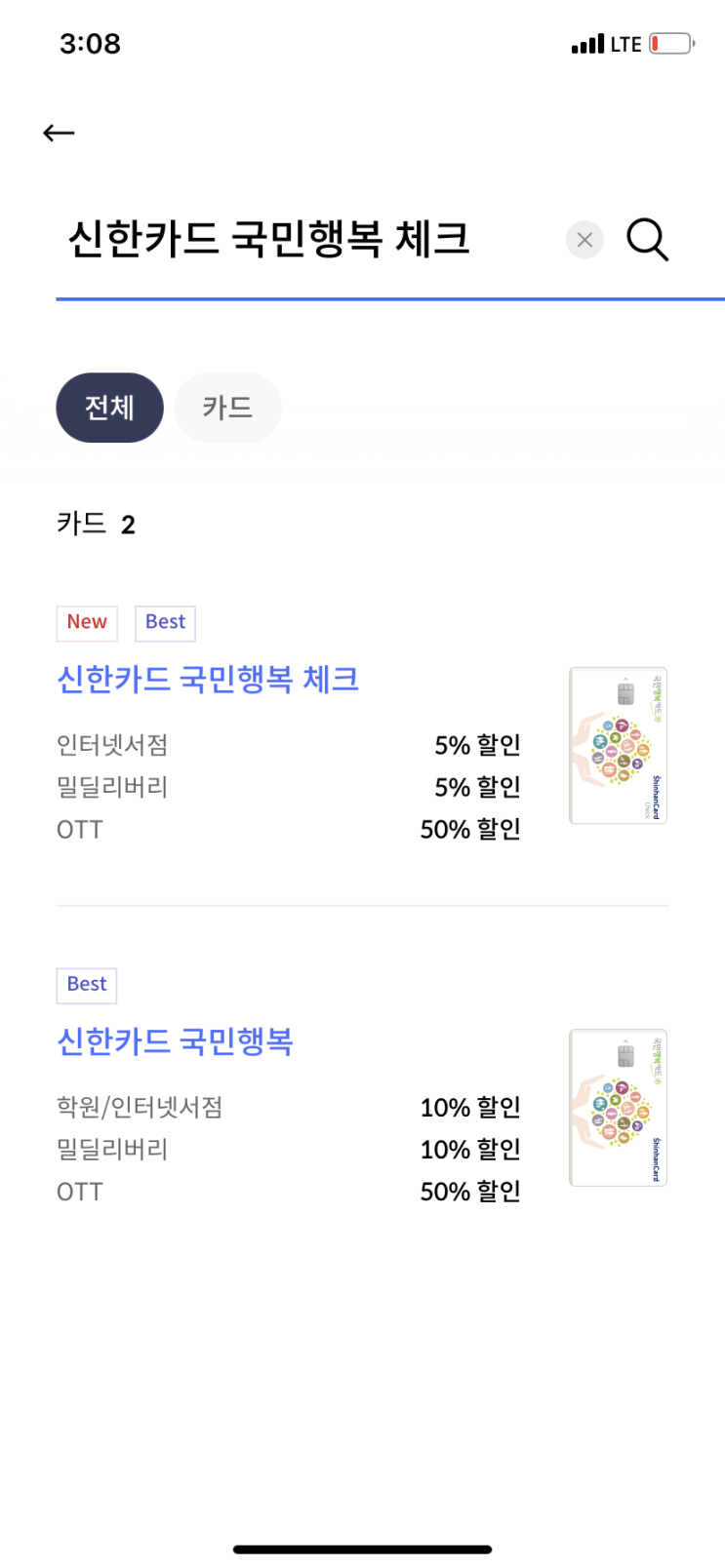Image resolution: width=725 pixels, height=1568 pixels.
Task: Tap the New badge on first card
Action: (x=87, y=623)
